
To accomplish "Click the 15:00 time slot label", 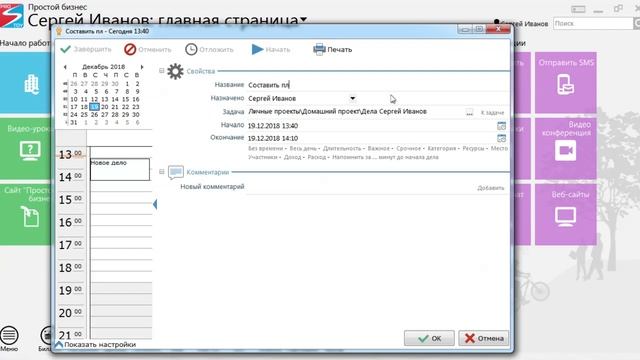I will pyautogui.click(x=70, y=200).
